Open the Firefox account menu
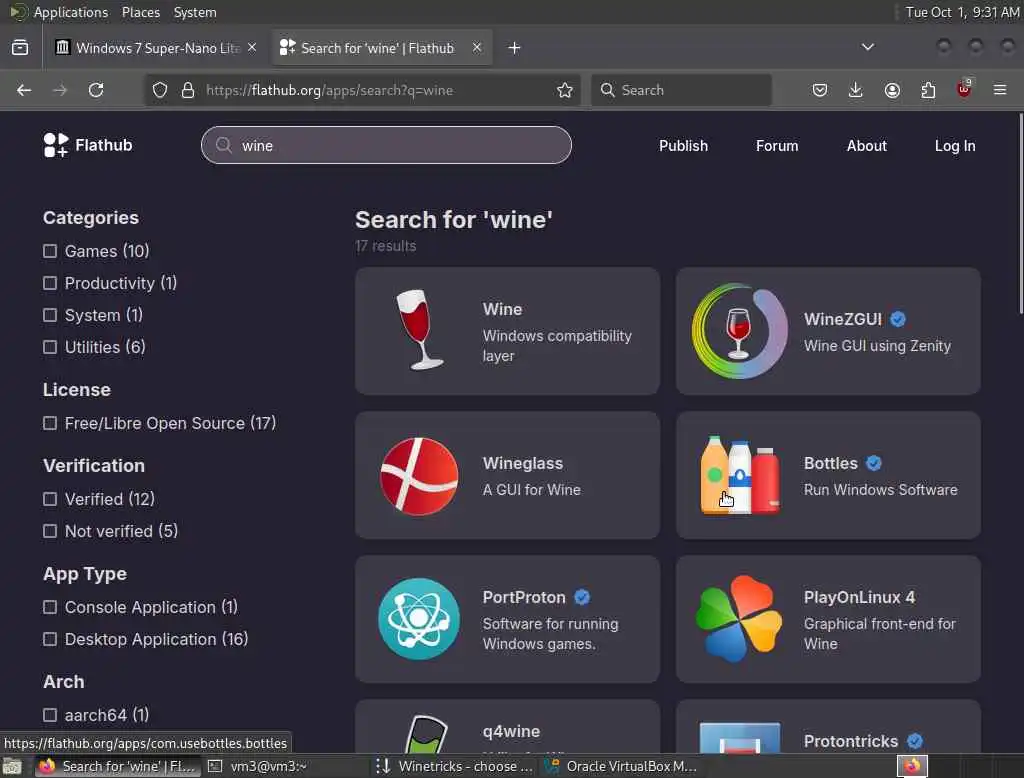 tap(892, 90)
